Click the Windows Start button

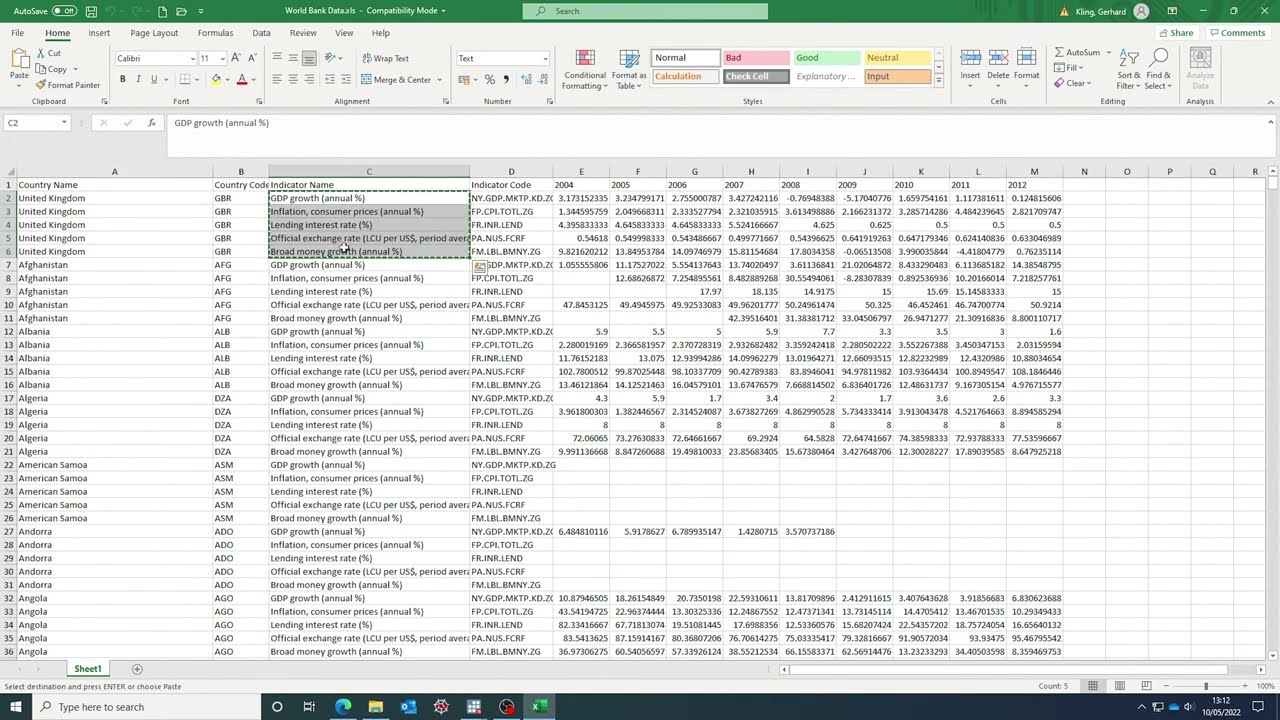click(x=16, y=707)
